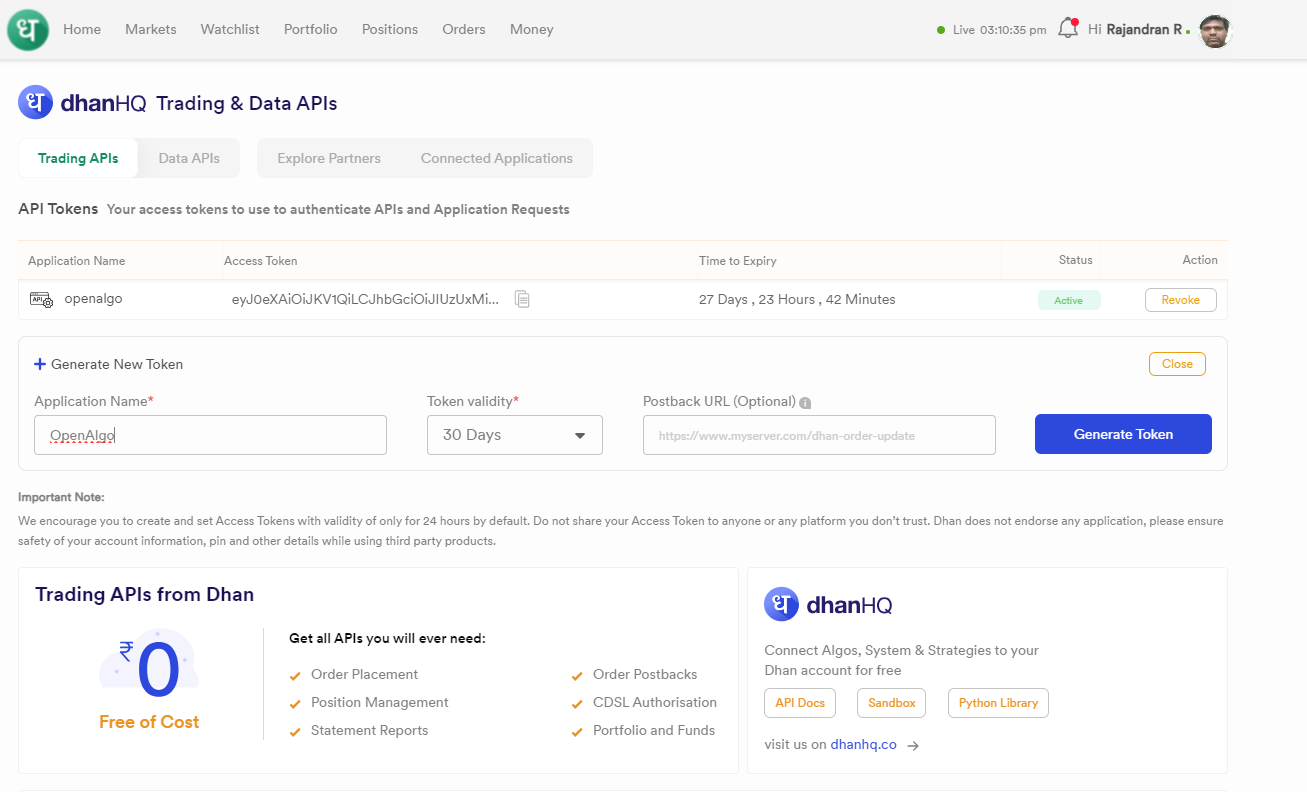Click the Important Note heading

pyautogui.click(x=61, y=497)
